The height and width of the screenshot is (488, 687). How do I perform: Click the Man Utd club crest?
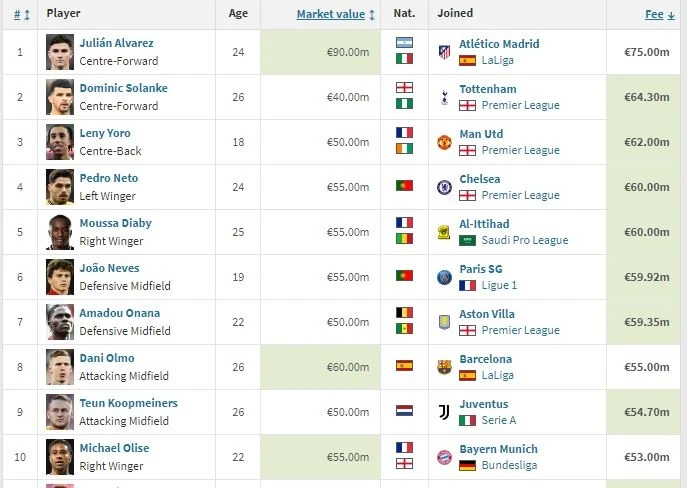tap(444, 141)
